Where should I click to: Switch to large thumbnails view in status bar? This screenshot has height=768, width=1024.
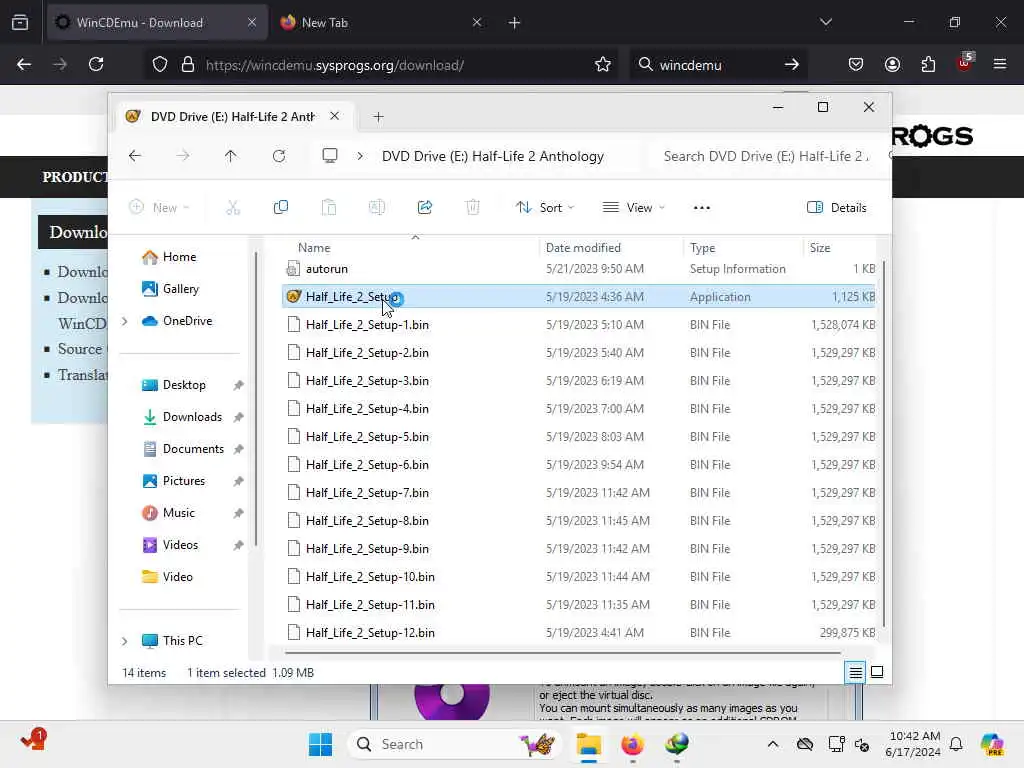click(x=877, y=672)
